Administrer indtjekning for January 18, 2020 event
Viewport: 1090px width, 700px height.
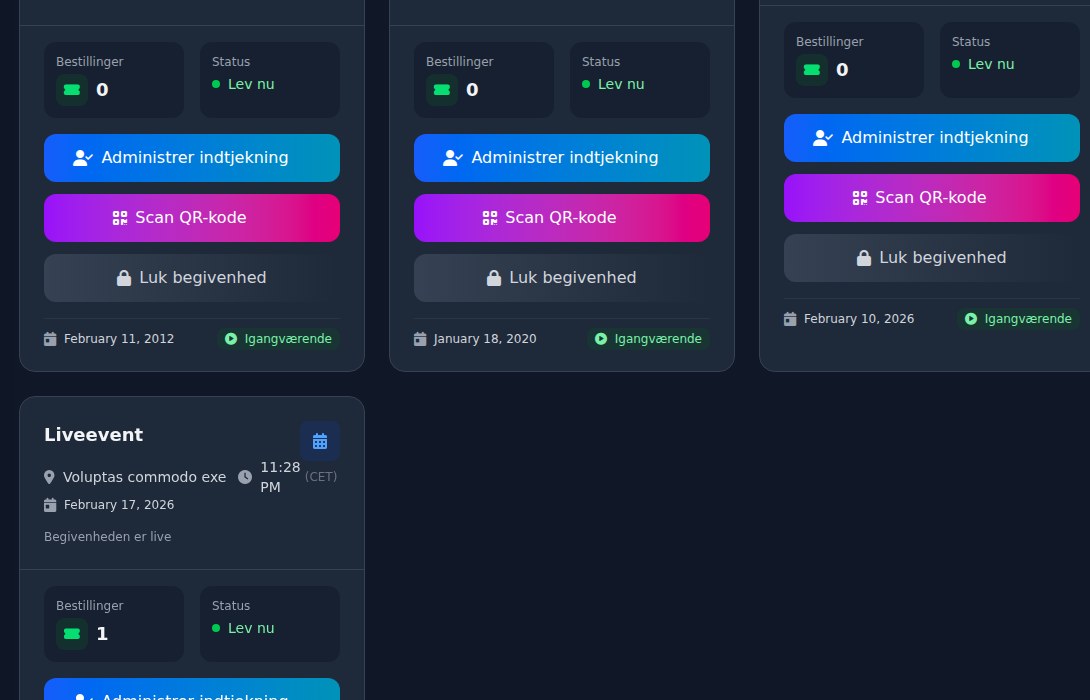coord(562,158)
